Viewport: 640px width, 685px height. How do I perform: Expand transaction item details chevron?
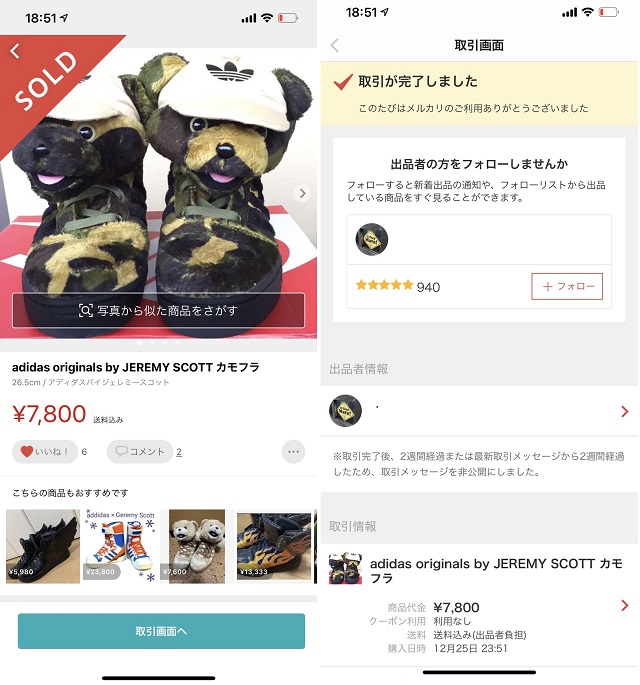coord(625,605)
